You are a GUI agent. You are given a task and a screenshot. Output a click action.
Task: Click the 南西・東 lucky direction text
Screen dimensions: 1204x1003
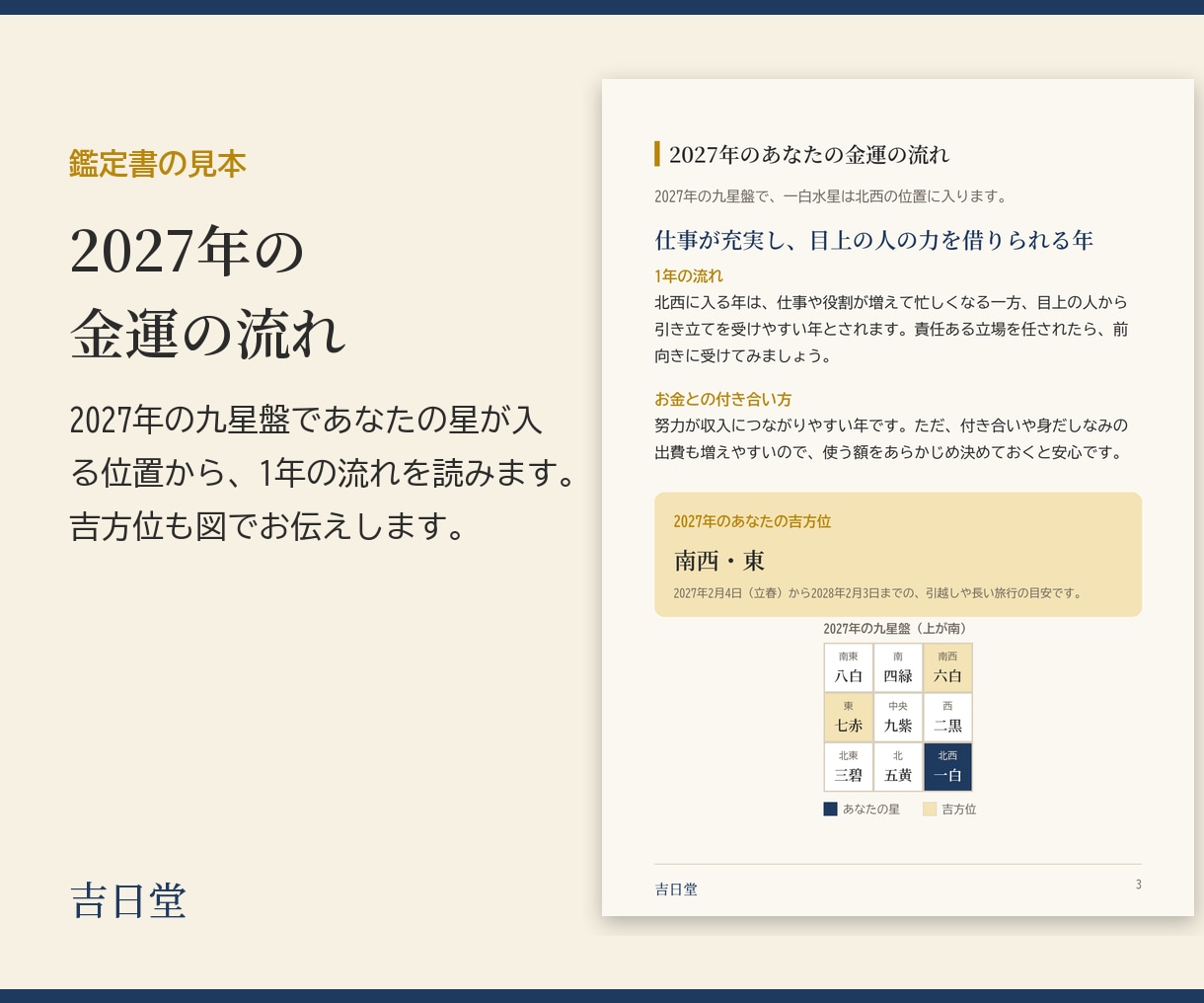[719, 561]
